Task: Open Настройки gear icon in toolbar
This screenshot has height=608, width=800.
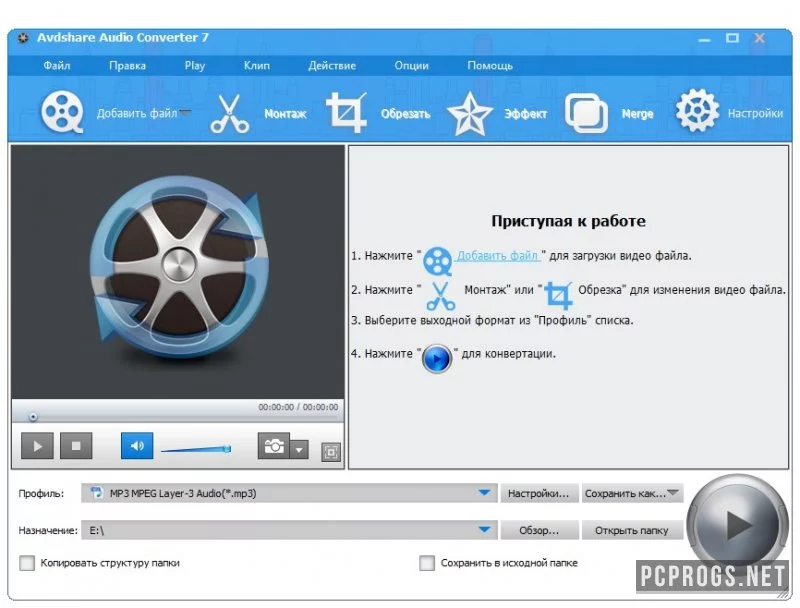Action: [x=697, y=111]
